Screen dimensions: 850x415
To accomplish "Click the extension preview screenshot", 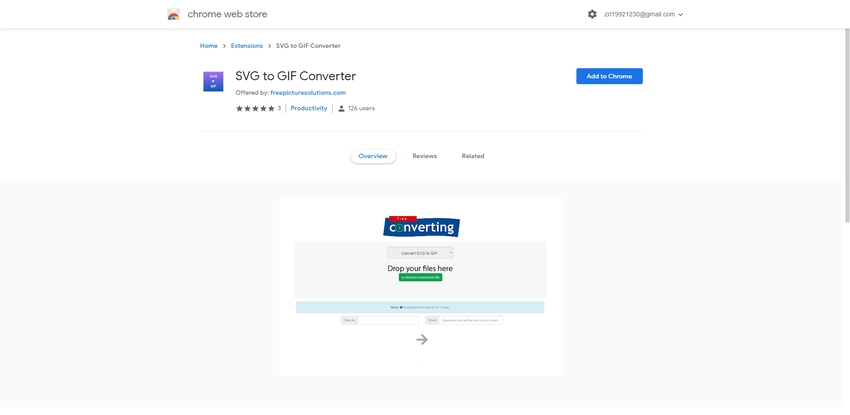I will (x=421, y=287).
